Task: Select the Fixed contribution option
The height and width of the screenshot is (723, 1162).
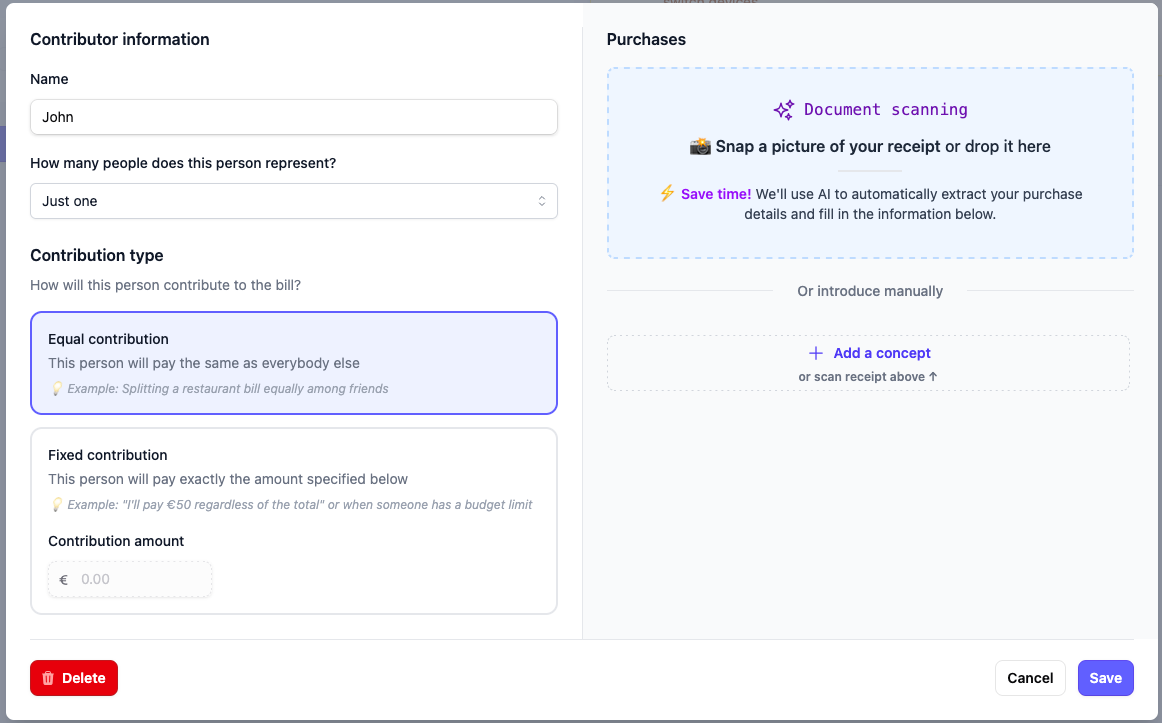Action: click(x=294, y=470)
